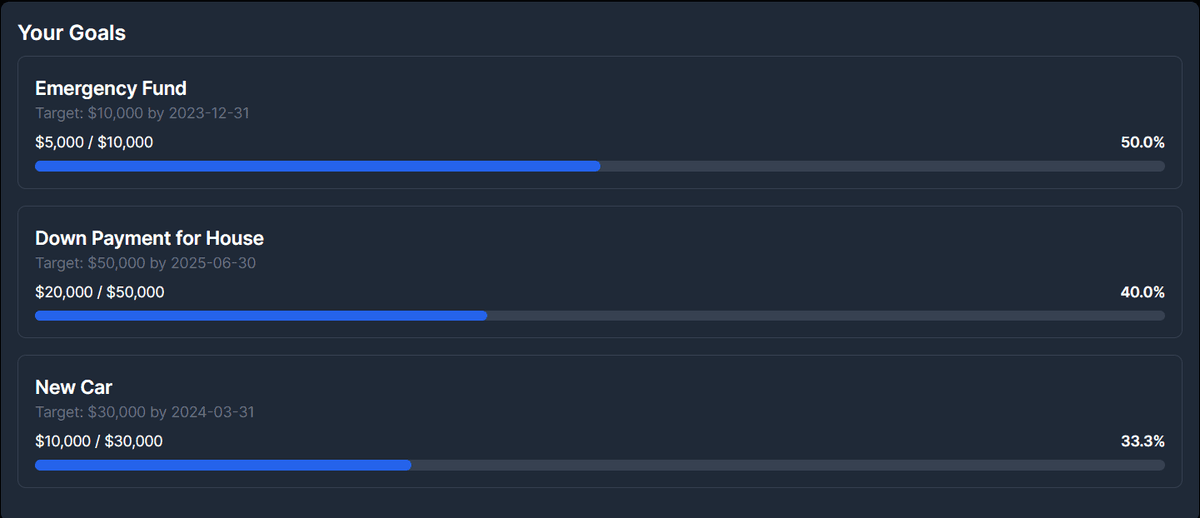Click the unfilled part of the New Car bar
The image size is (1200, 518).
click(790, 465)
